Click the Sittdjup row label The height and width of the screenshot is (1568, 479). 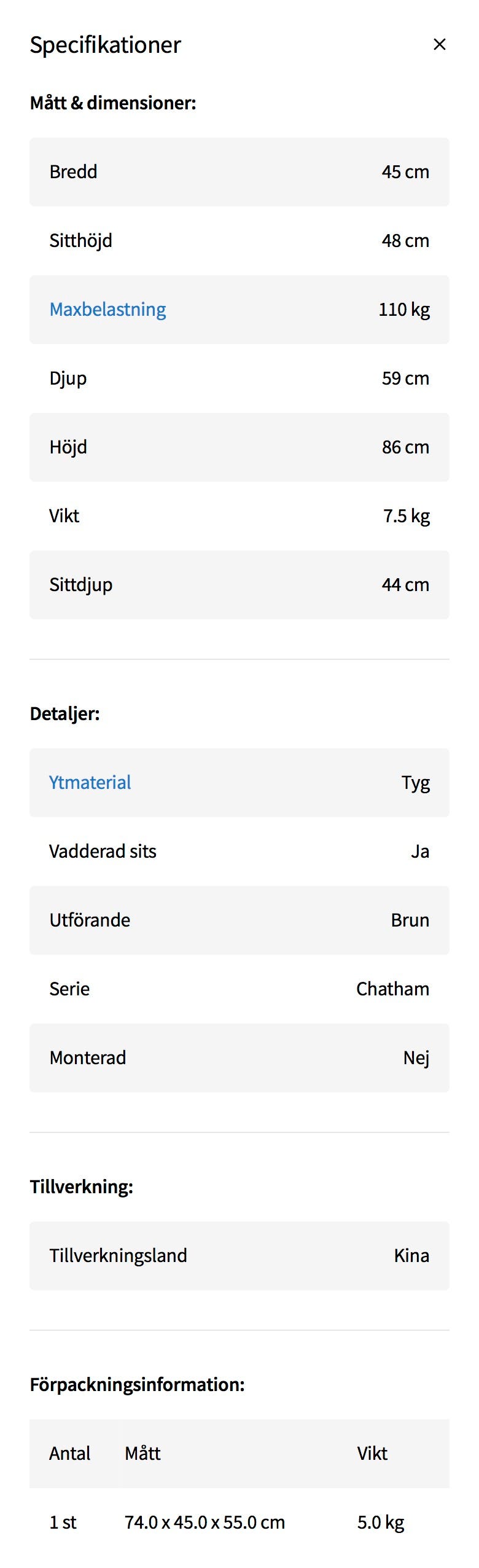tap(80, 584)
